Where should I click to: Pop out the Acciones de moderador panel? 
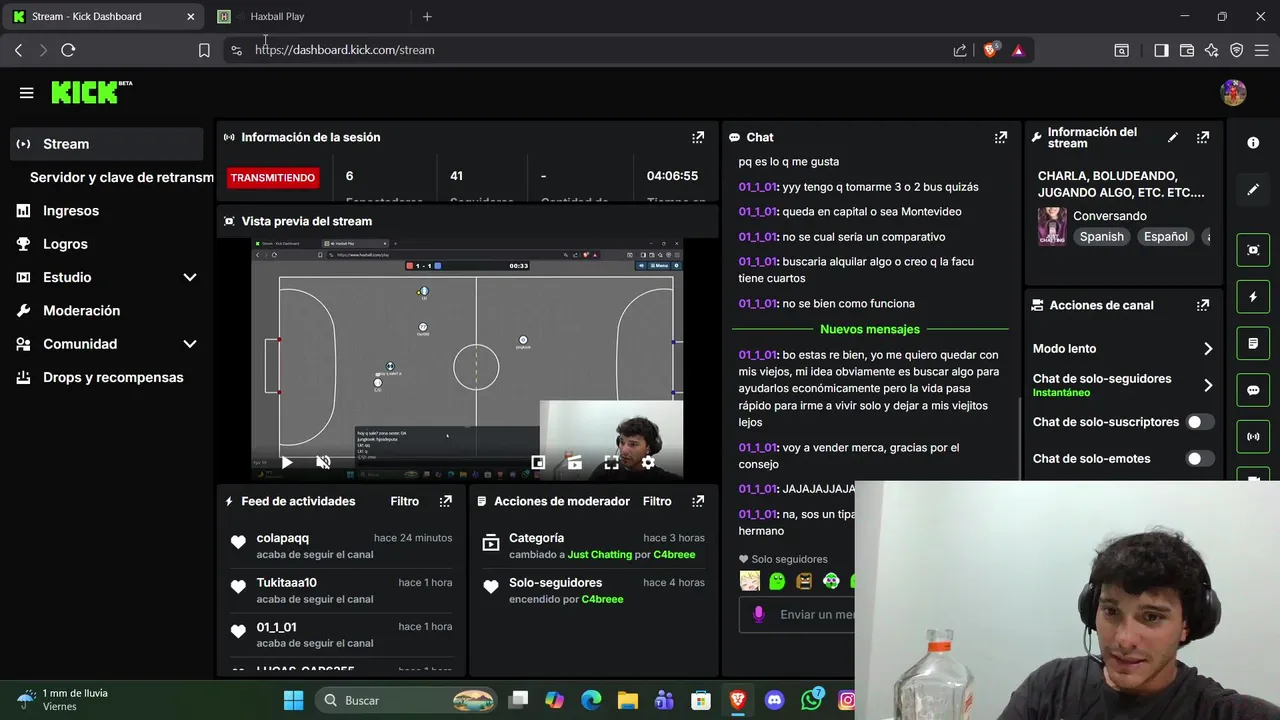coord(698,501)
